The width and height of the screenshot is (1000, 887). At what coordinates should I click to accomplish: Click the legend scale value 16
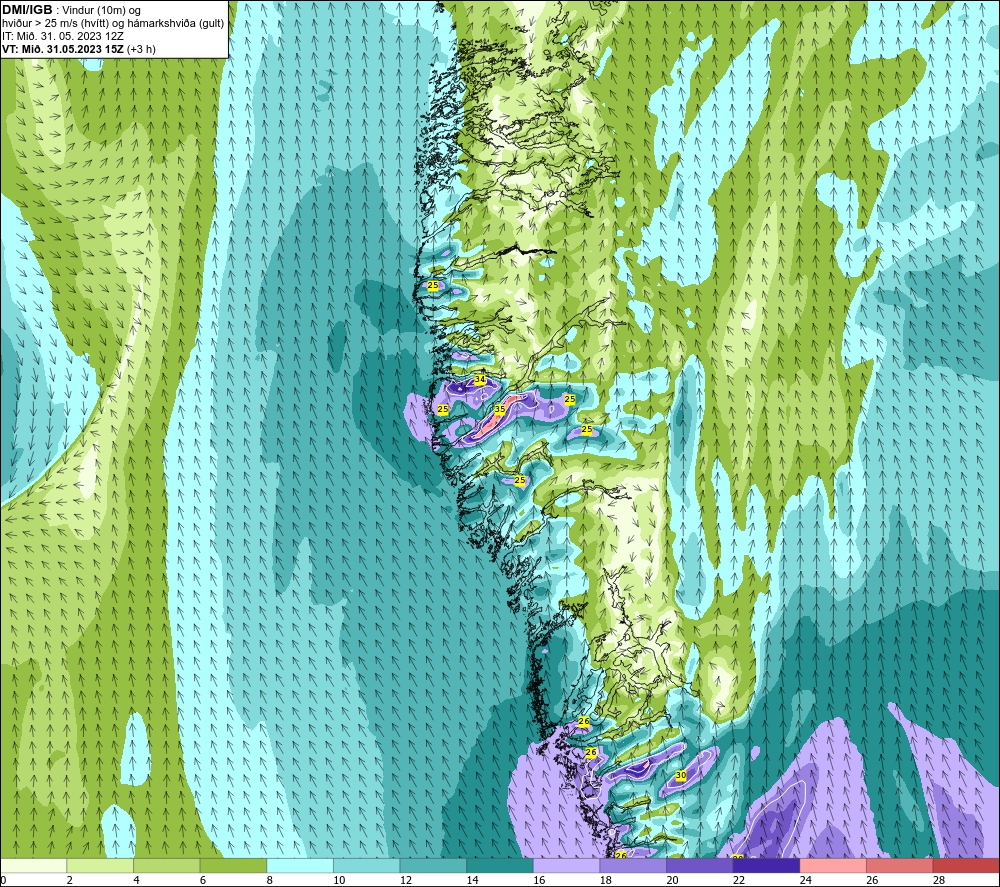tap(540, 880)
